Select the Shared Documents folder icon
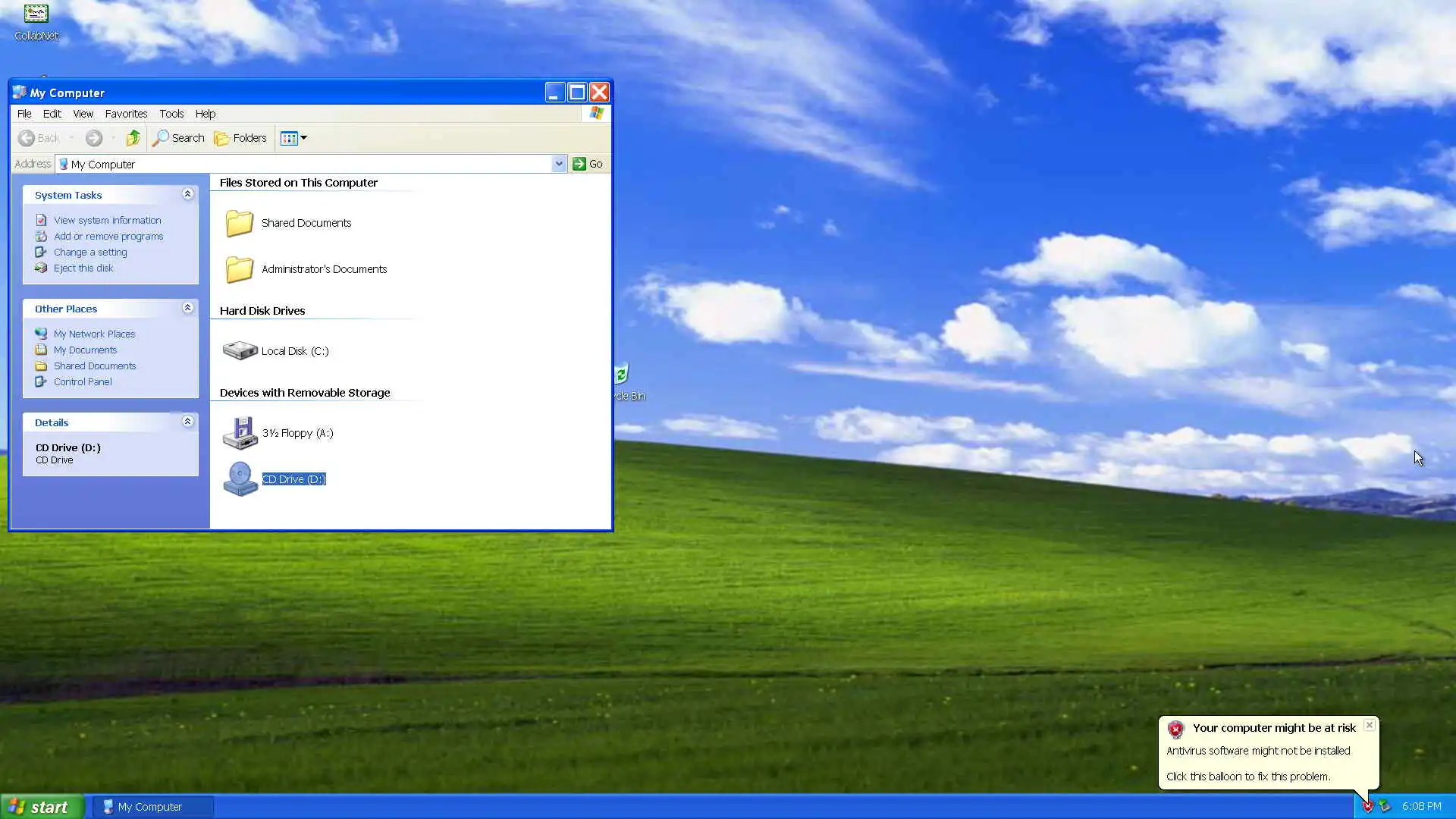Viewport: 1456px width, 819px height. [x=240, y=223]
